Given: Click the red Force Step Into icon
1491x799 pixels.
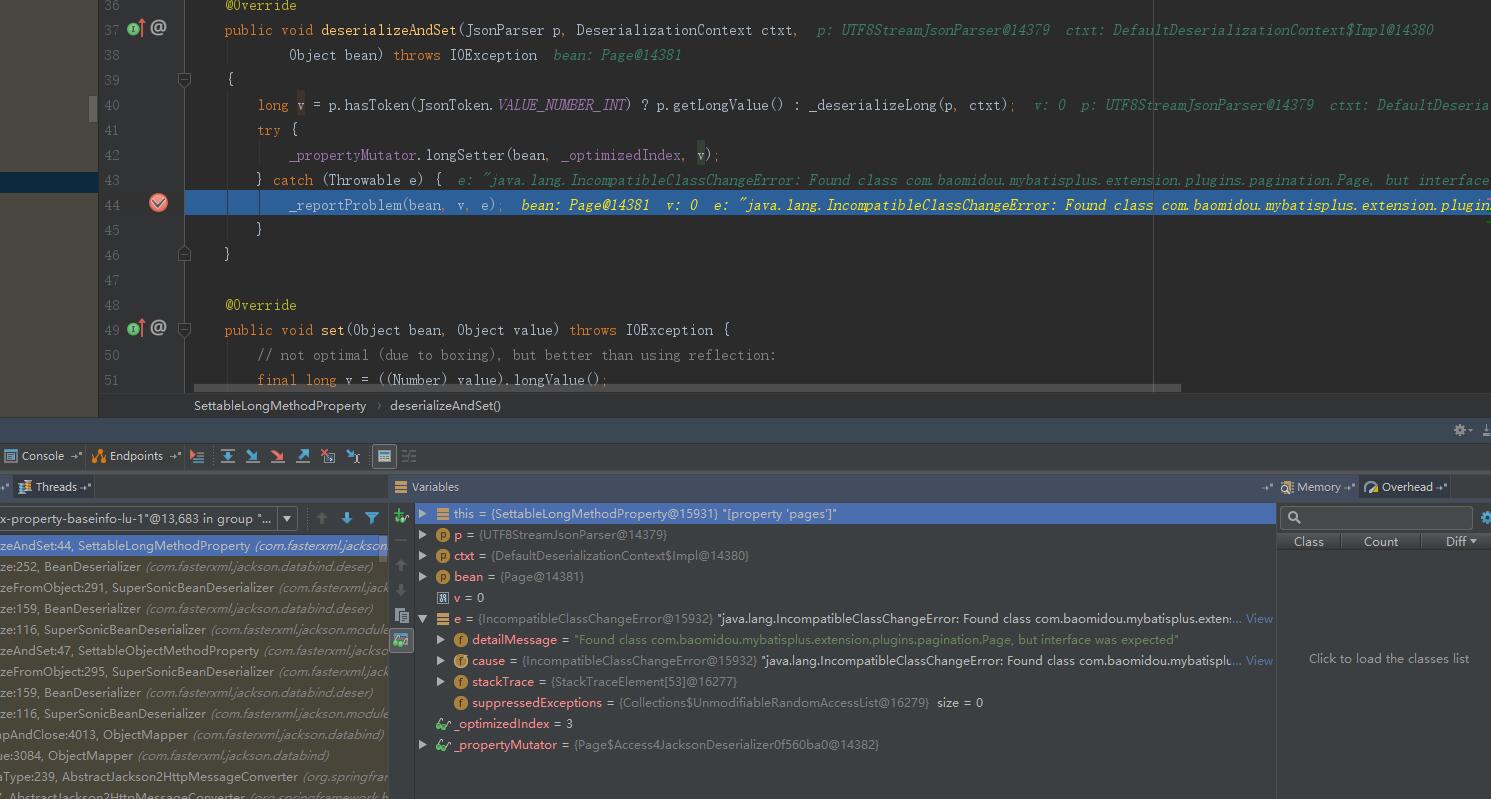Looking at the screenshot, I should point(278,456).
